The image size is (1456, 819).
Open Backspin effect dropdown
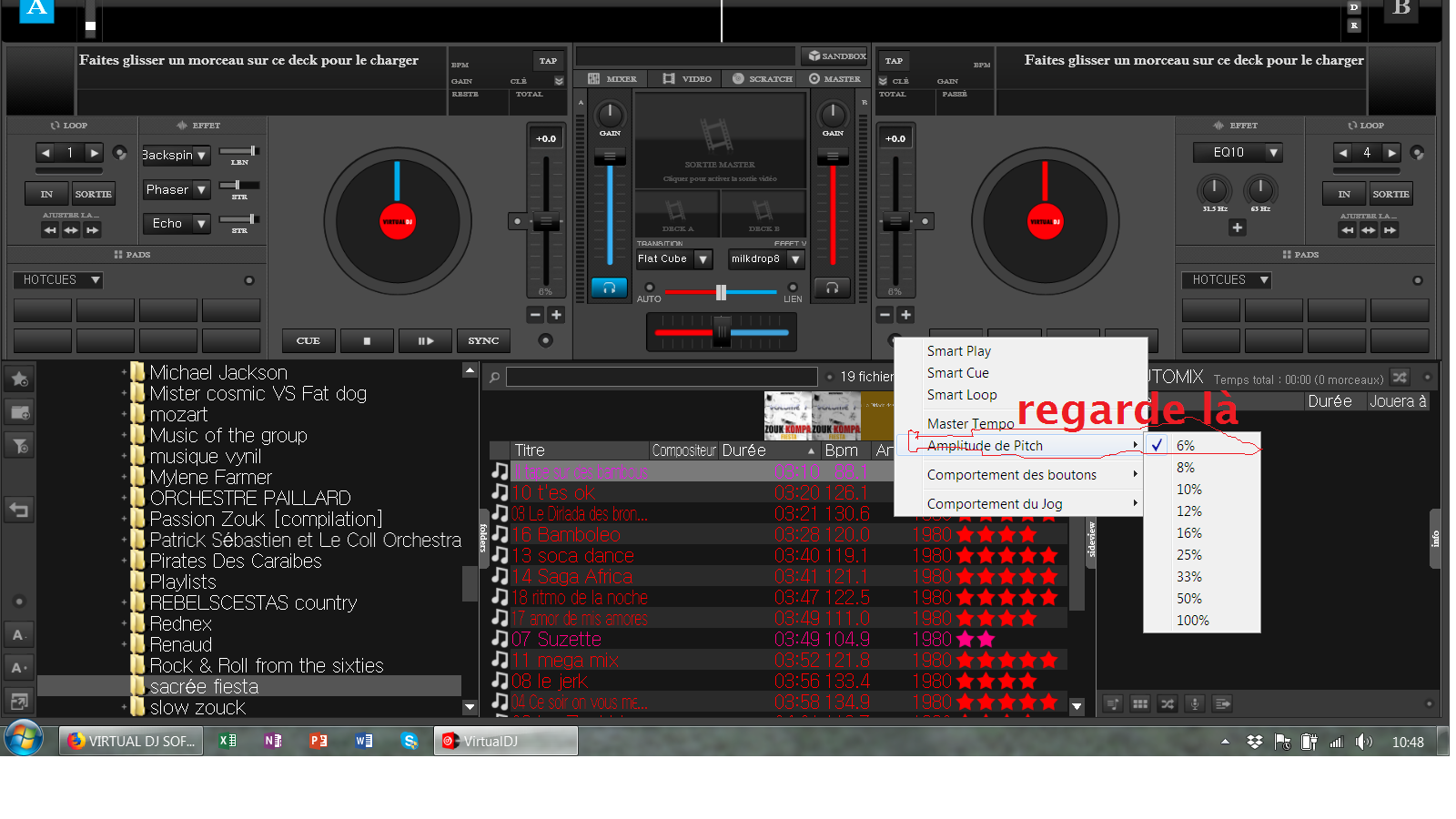(201, 156)
